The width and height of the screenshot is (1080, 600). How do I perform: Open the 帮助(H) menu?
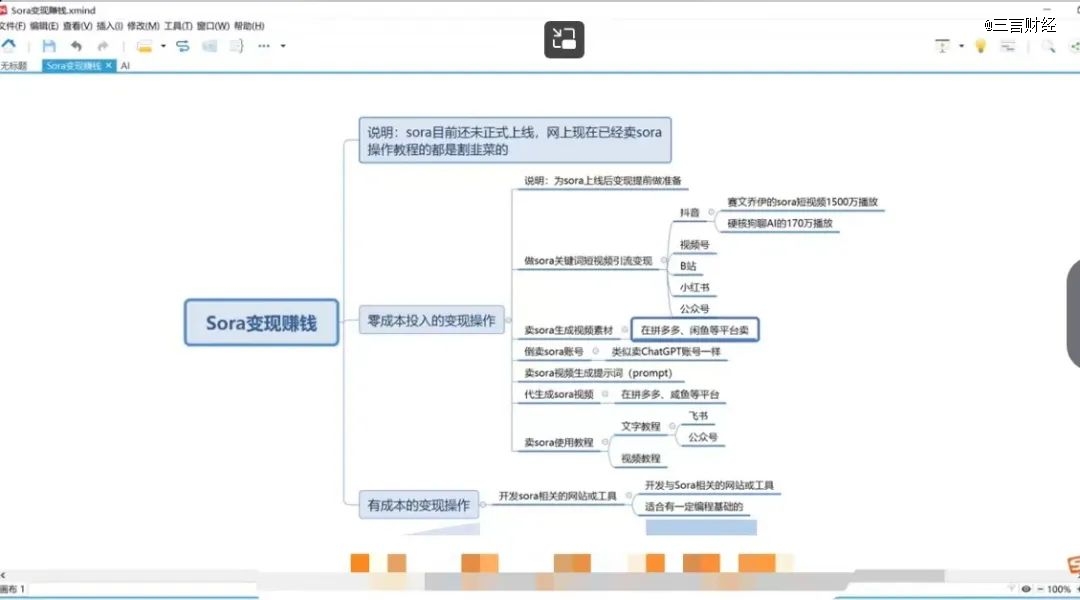click(x=249, y=26)
